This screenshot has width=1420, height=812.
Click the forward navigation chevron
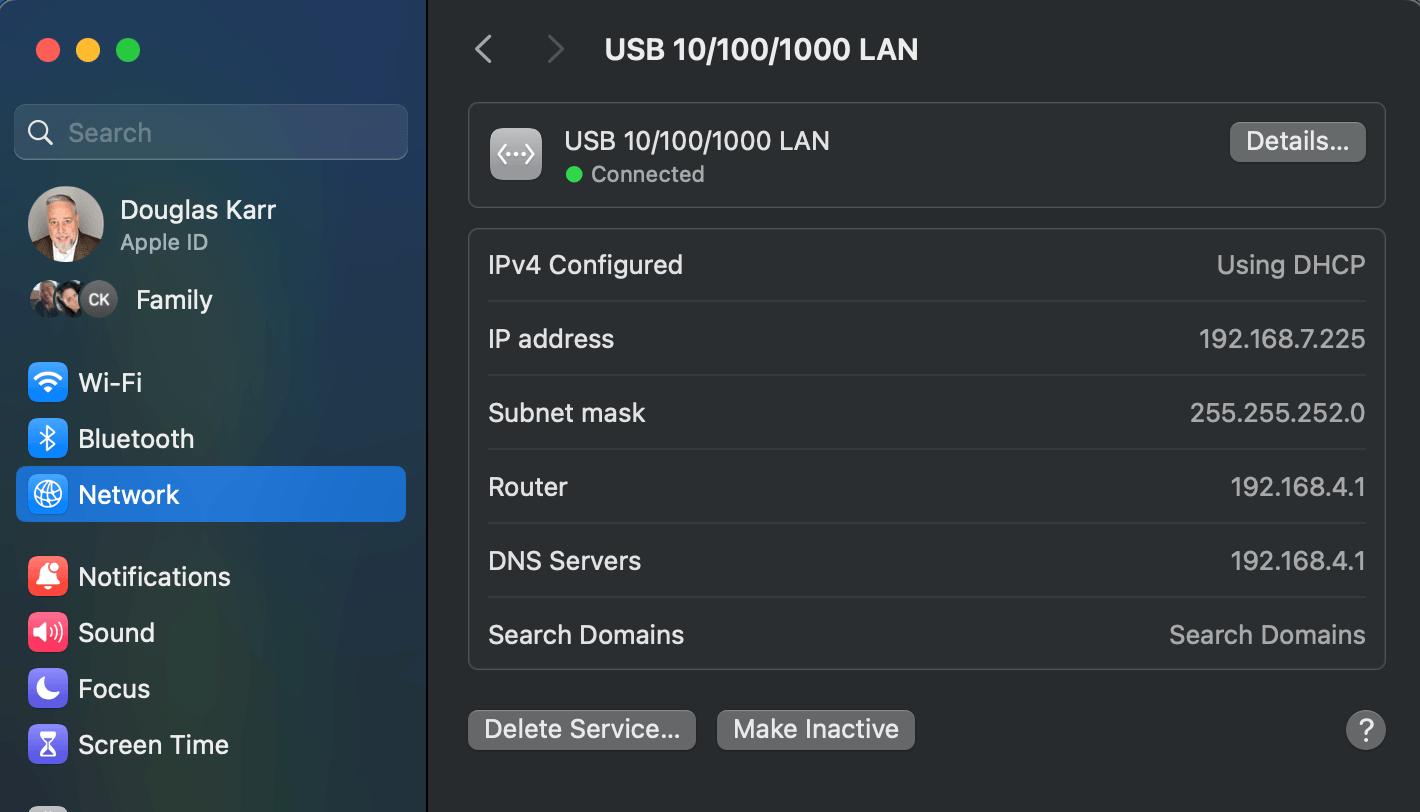coord(555,48)
